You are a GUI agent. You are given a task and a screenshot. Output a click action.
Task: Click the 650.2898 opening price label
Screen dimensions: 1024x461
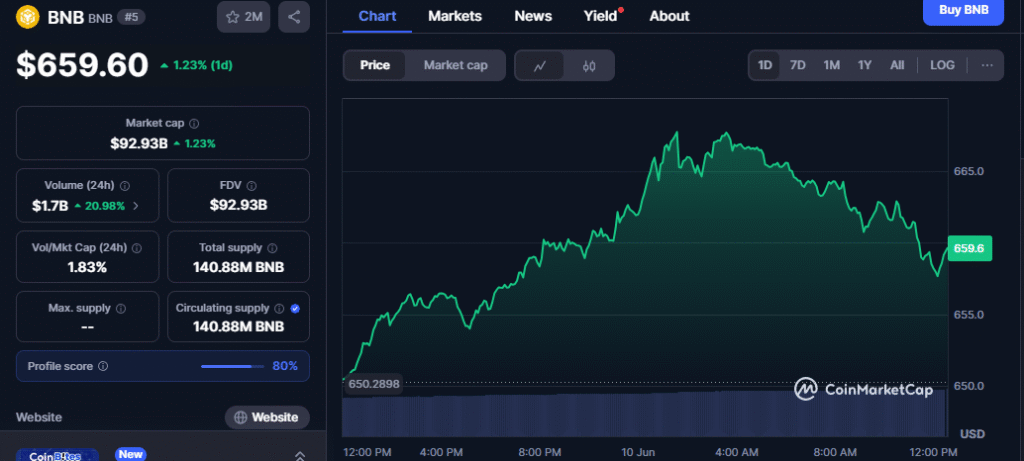pyautogui.click(x=372, y=384)
